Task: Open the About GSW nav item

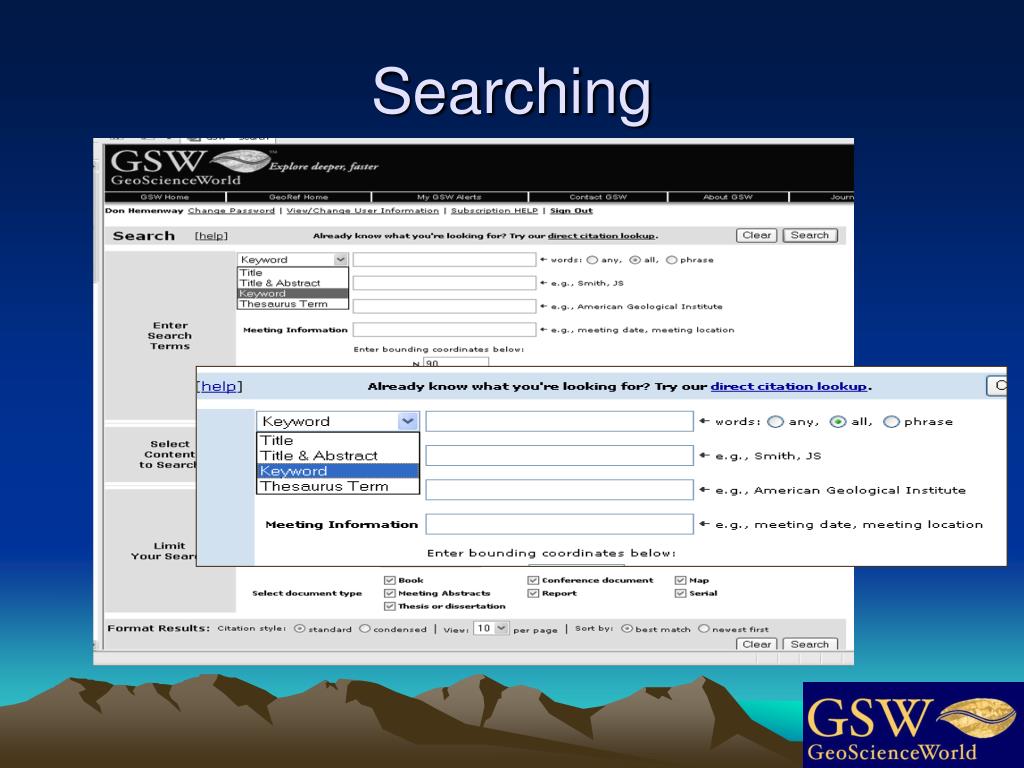Action: [728, 197]
